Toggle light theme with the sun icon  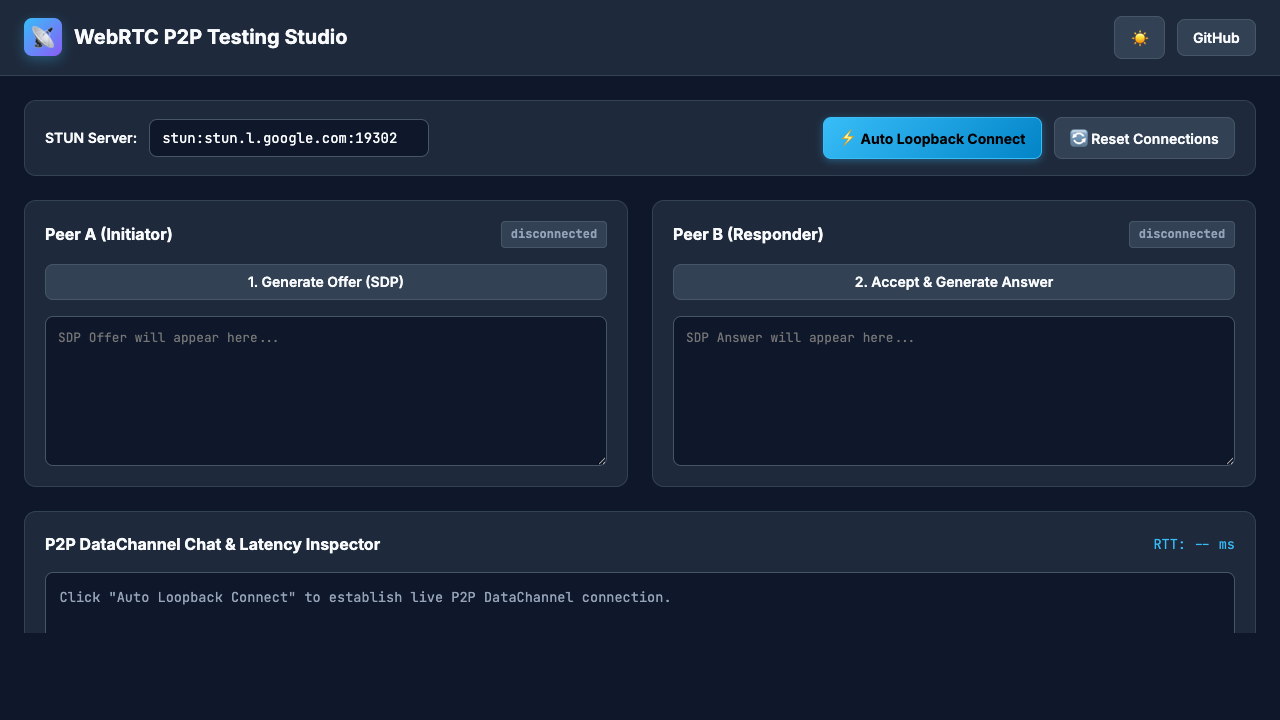1139,38
